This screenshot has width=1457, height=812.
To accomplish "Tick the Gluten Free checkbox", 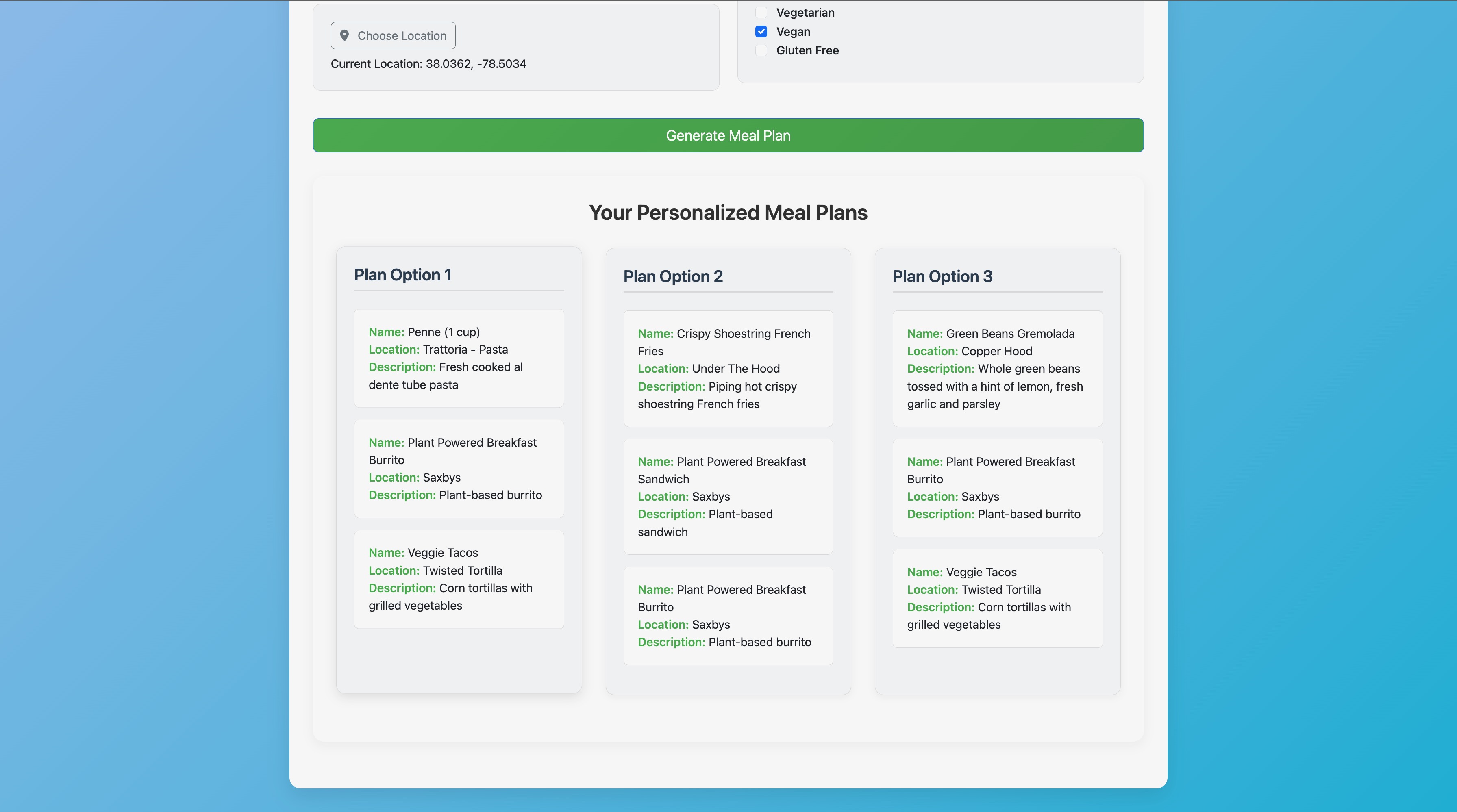I will (x=761, y=50).
